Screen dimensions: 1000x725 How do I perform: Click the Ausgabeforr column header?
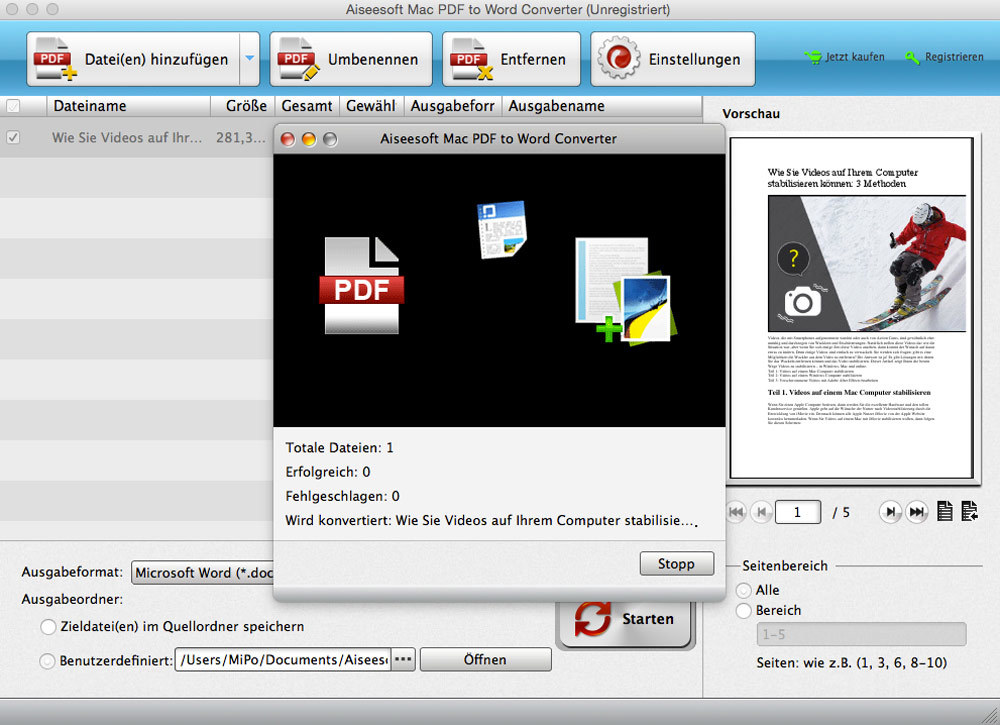click(x=453, y=106)
